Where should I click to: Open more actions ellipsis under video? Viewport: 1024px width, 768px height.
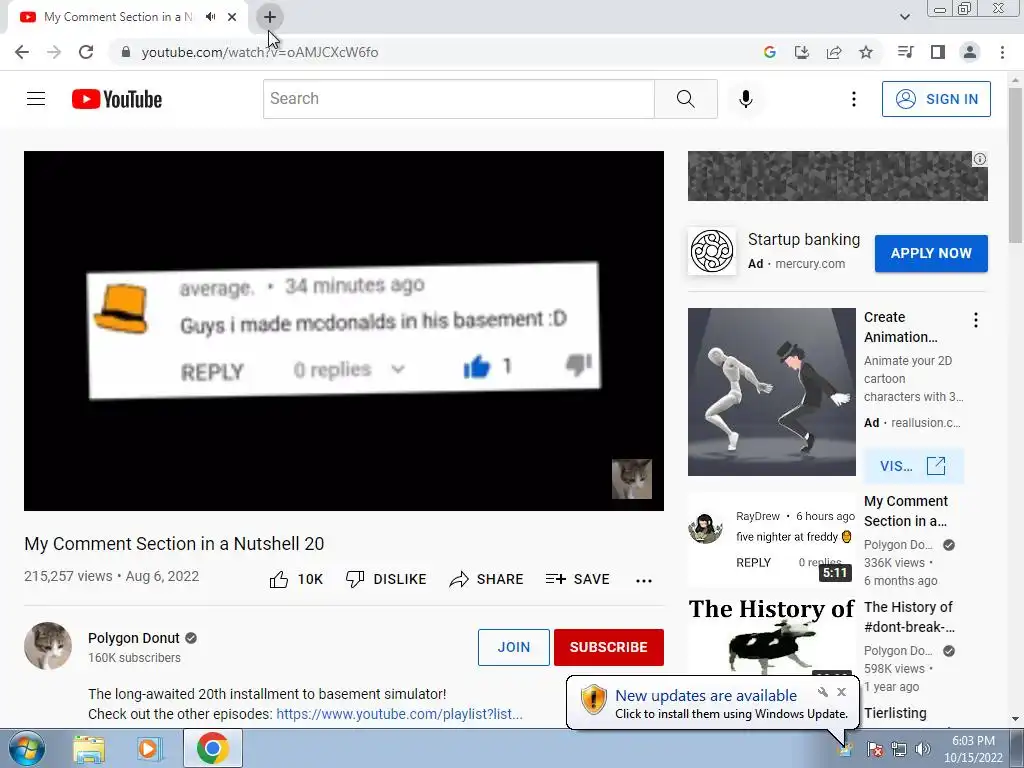(644, 580)
